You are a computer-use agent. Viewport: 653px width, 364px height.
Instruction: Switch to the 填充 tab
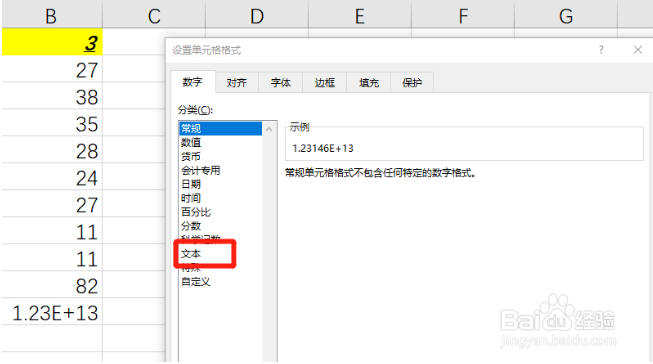(369, 82)
